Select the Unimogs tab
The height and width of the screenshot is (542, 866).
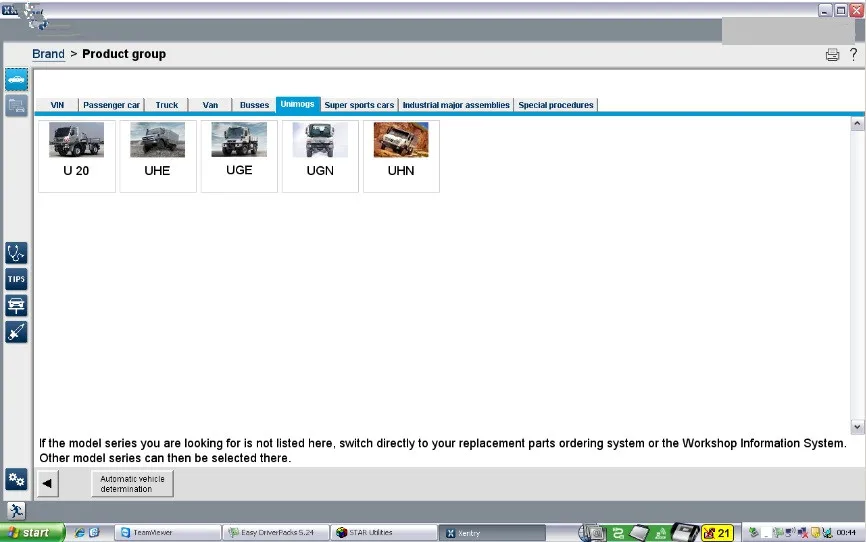pos(298,104)
